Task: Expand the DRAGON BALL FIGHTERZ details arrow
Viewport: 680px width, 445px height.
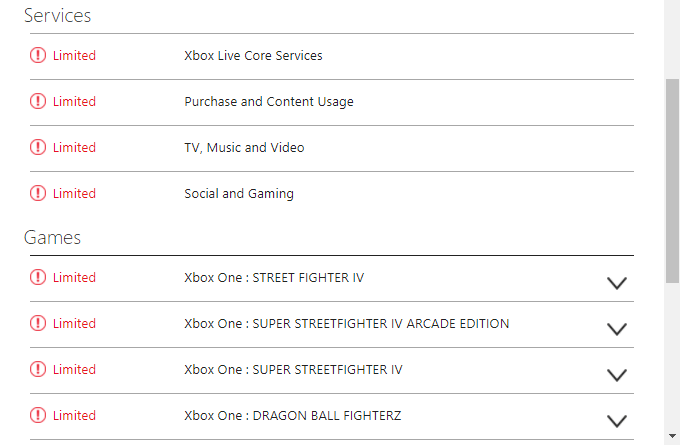Action: coord(617,421)
